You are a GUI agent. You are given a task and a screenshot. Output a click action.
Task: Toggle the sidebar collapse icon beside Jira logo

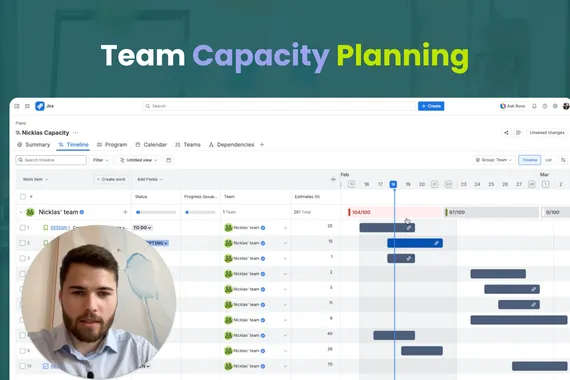point(17,106)
